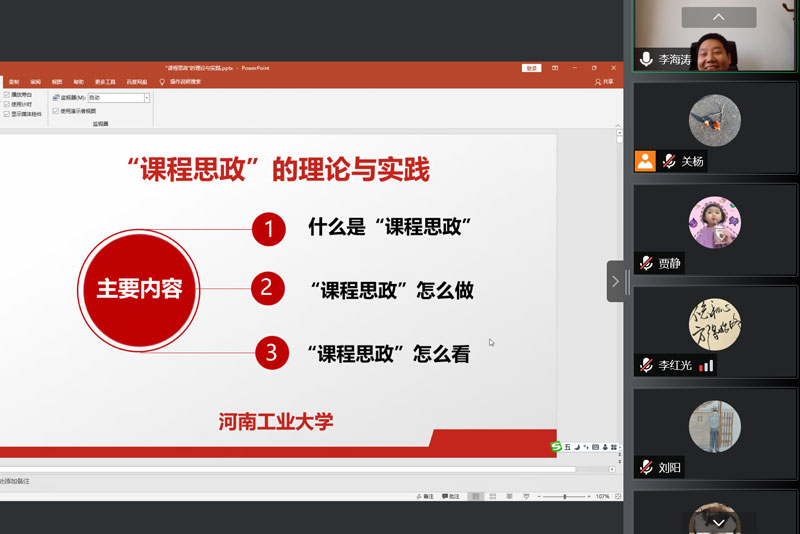800x534 pixels.
Task: Open 监视器 dropdown arrow
Action: click(147, 97)
